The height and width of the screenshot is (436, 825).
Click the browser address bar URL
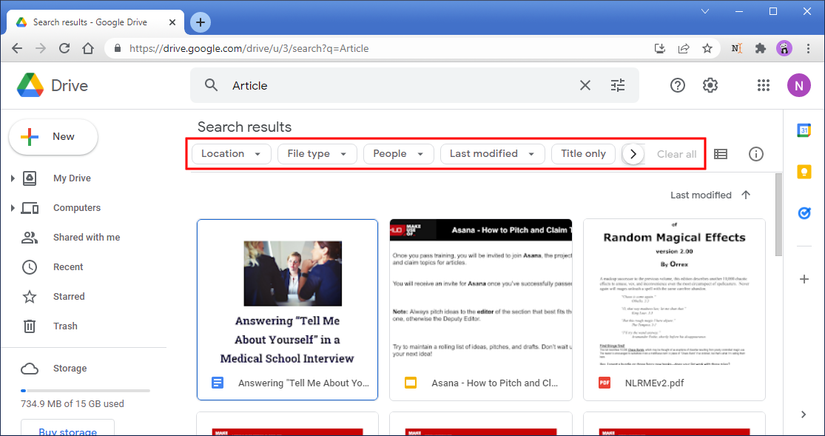click(x=249, y=48)
